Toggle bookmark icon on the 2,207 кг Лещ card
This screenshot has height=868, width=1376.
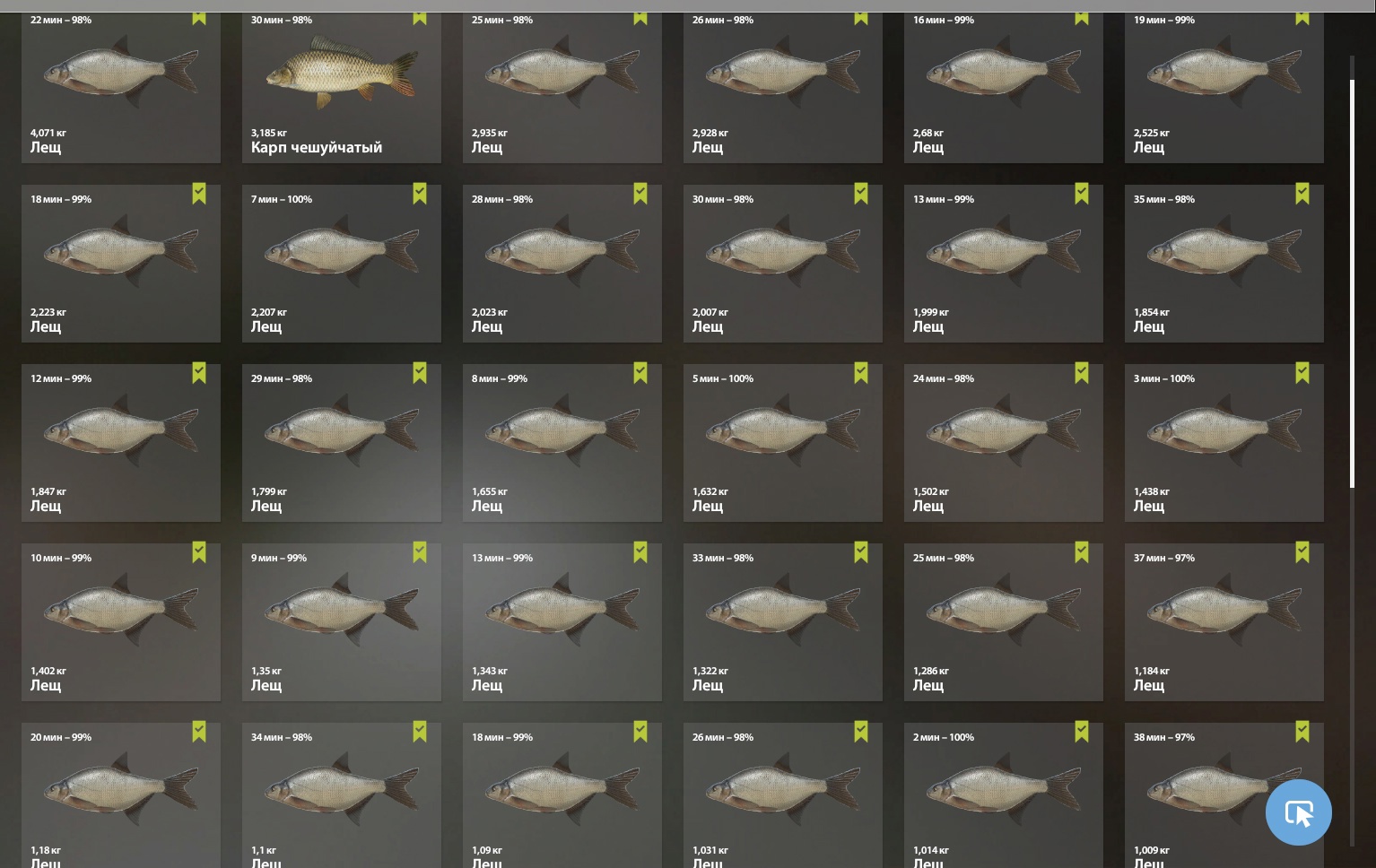pyautogui.click(x=420, y=194)
